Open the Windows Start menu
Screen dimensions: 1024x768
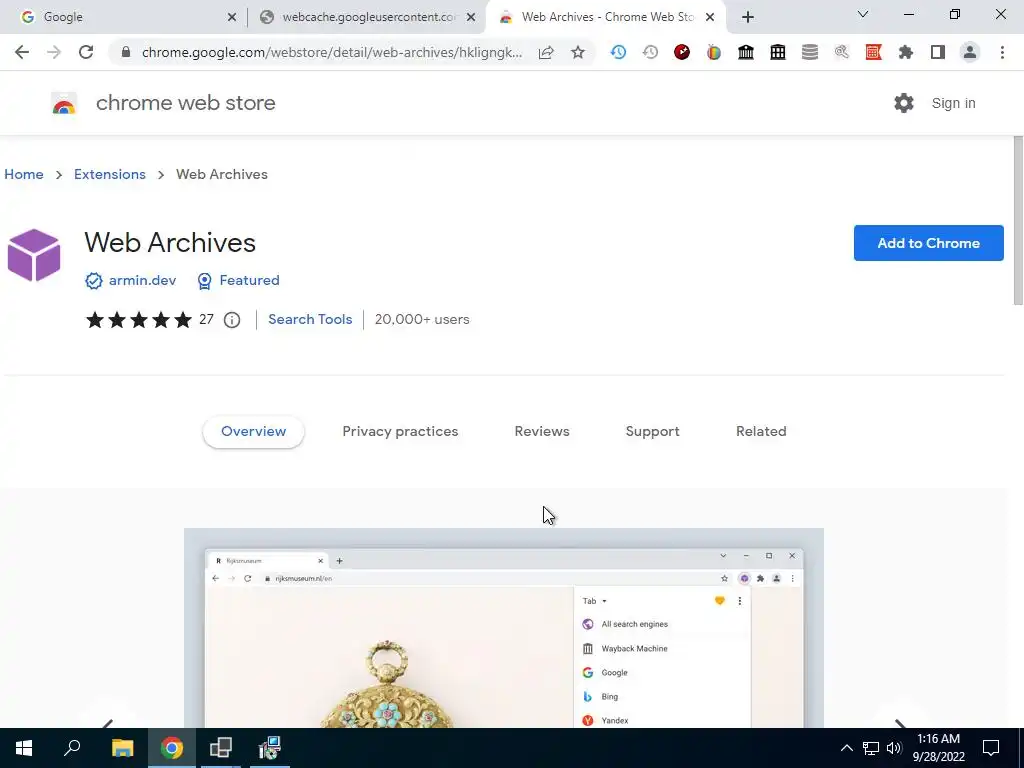(x=24, y=748)
